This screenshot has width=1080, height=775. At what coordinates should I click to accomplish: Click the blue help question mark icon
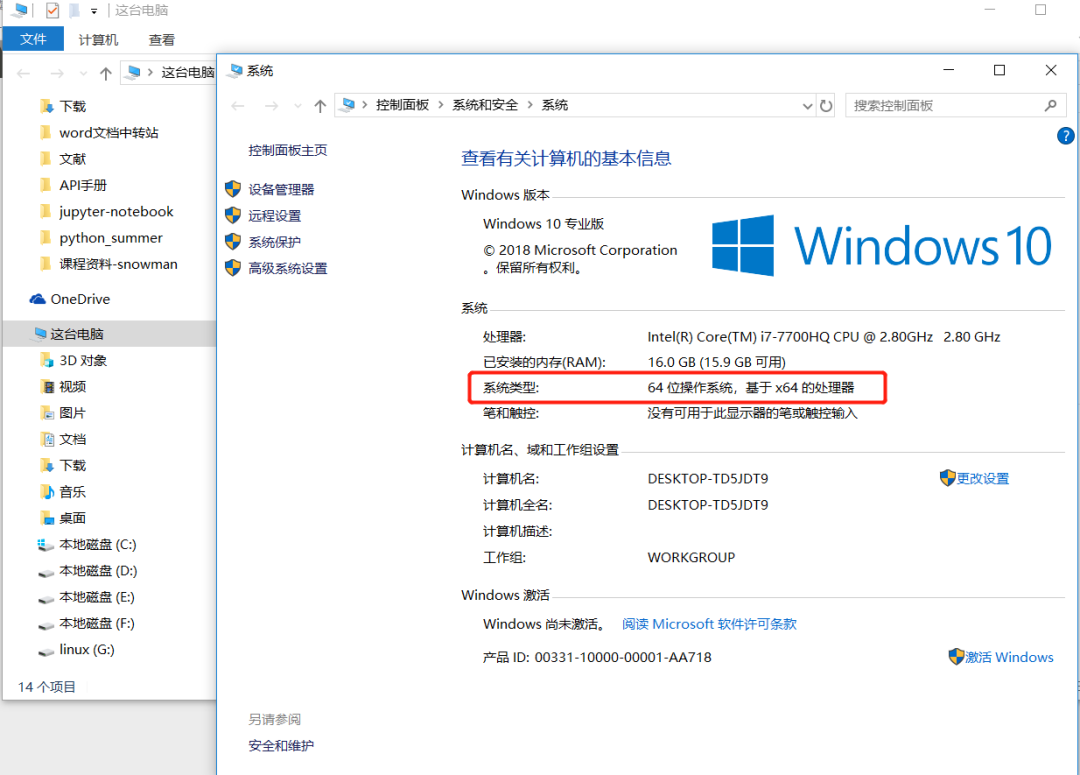coord(1065,136)
